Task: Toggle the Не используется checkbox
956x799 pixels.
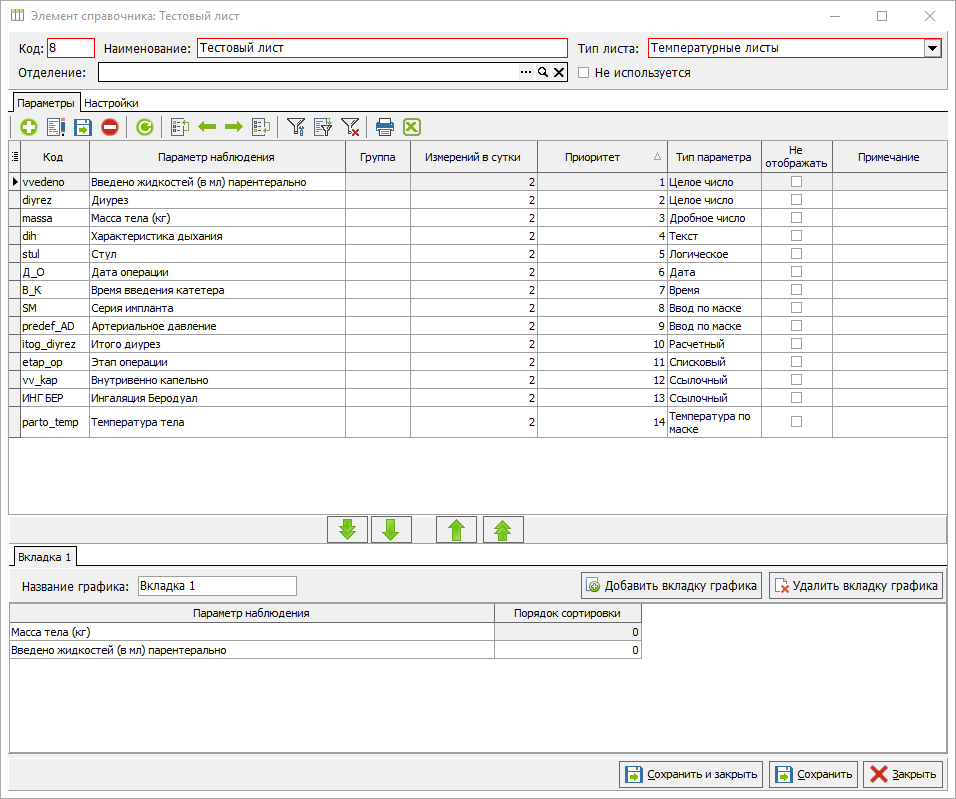Action: point(583,73)
